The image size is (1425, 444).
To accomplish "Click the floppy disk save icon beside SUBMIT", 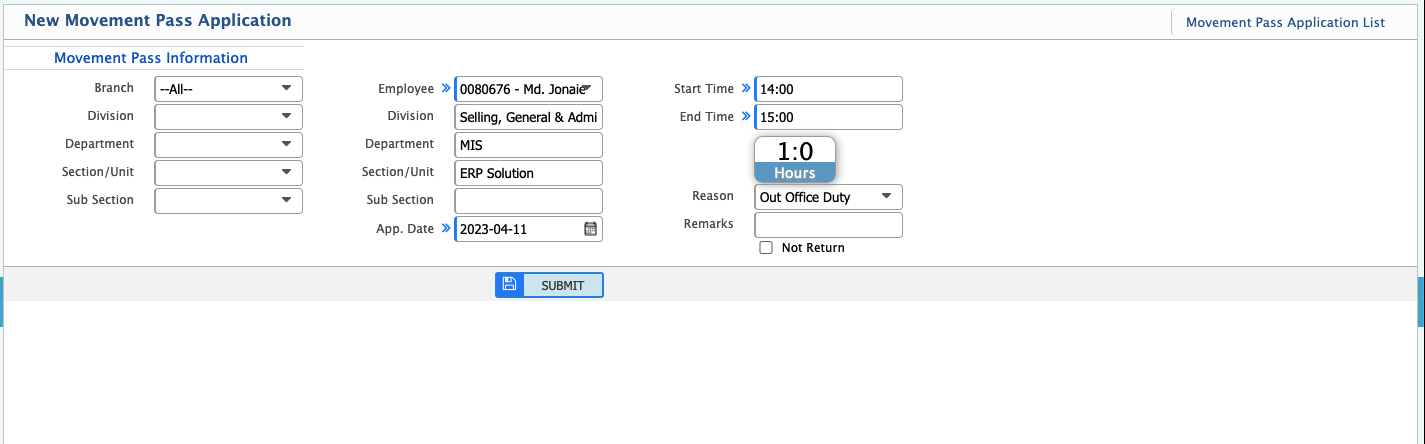I will click(x=509, y=285).
